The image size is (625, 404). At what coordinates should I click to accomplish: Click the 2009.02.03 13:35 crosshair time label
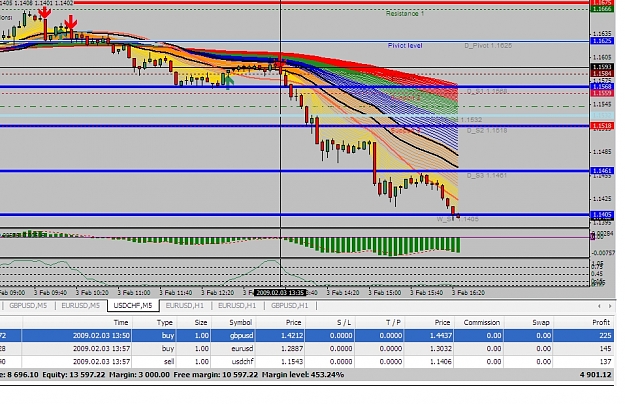click(280, 293)
